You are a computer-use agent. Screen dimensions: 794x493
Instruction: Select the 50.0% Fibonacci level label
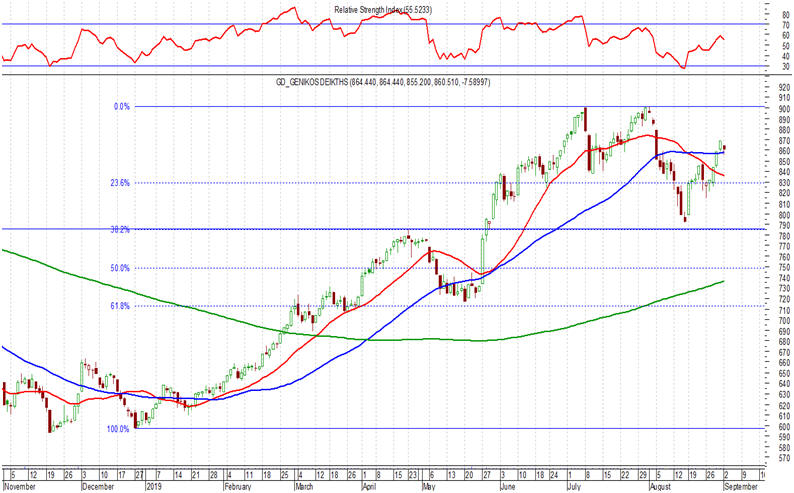(120, 268)
